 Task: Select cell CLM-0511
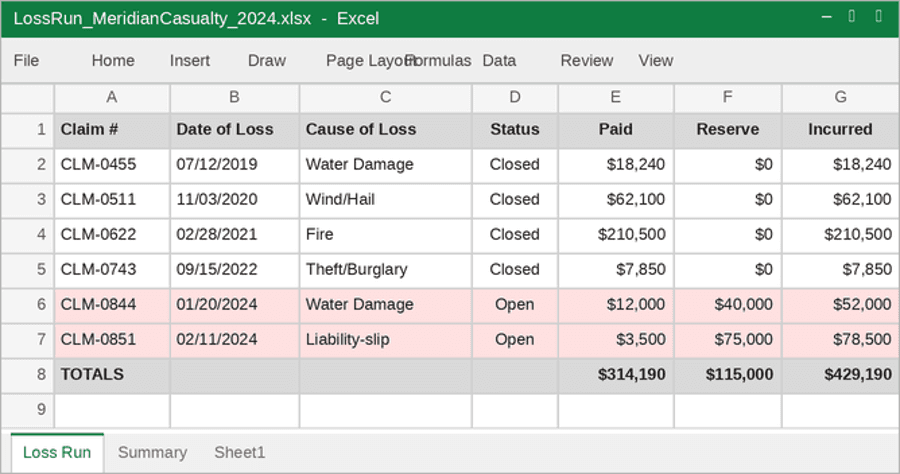pos(112,200)
